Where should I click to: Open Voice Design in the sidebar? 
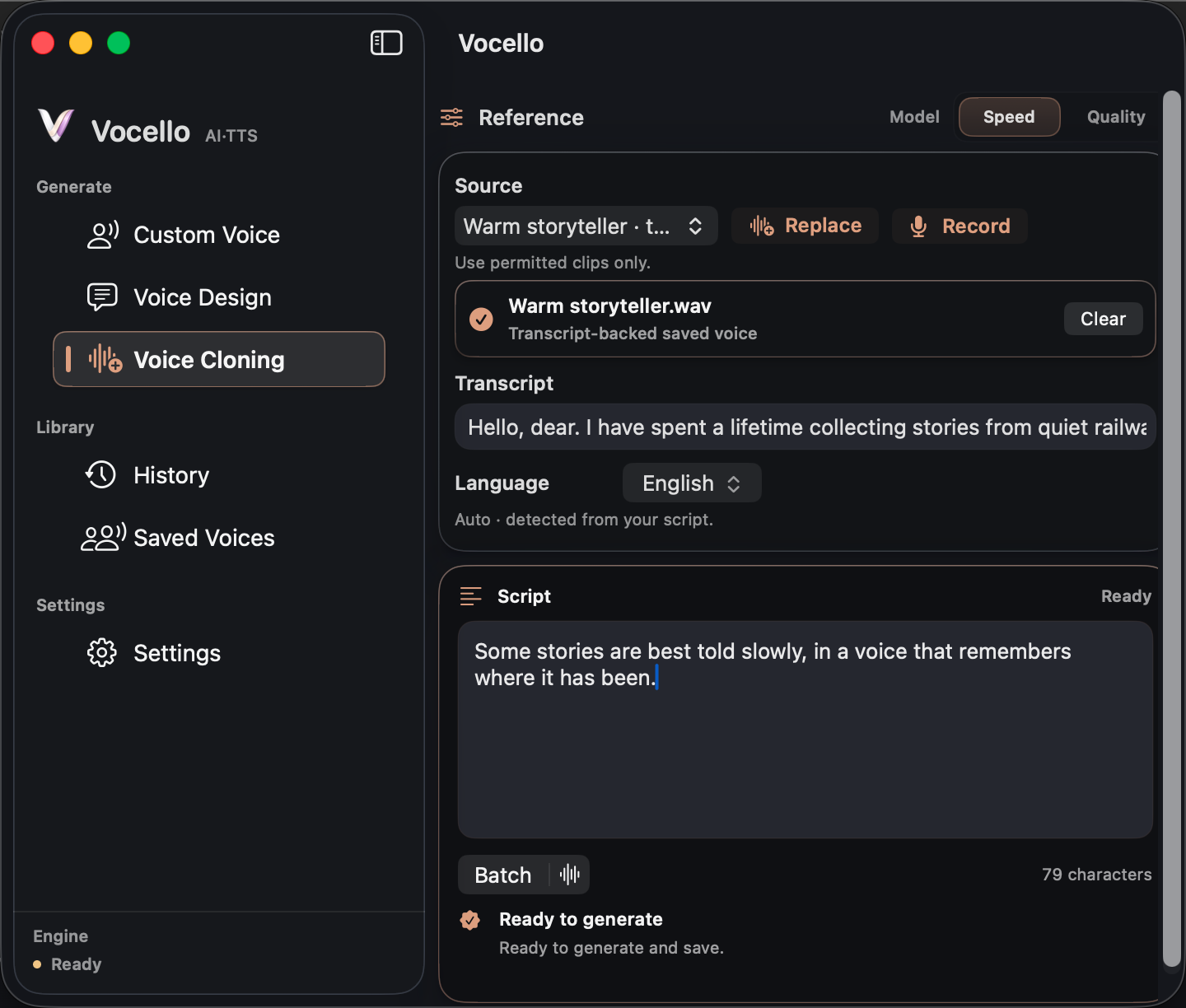219,297
